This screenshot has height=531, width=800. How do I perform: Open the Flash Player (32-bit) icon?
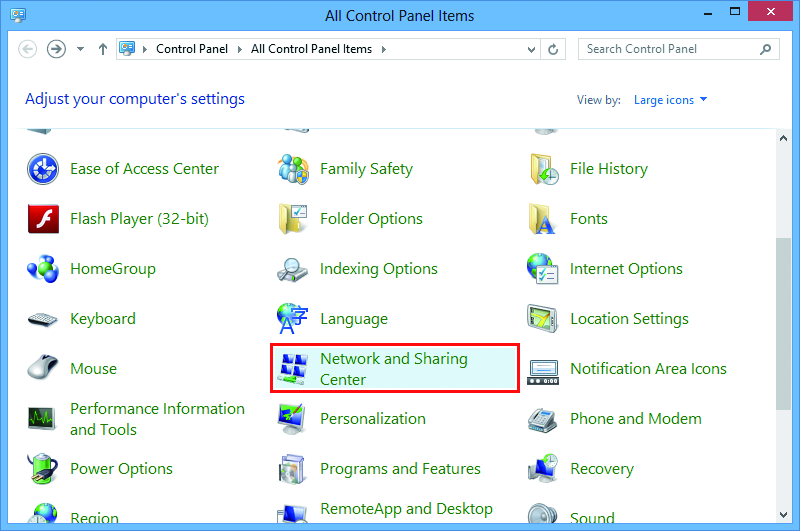[43, 219]
